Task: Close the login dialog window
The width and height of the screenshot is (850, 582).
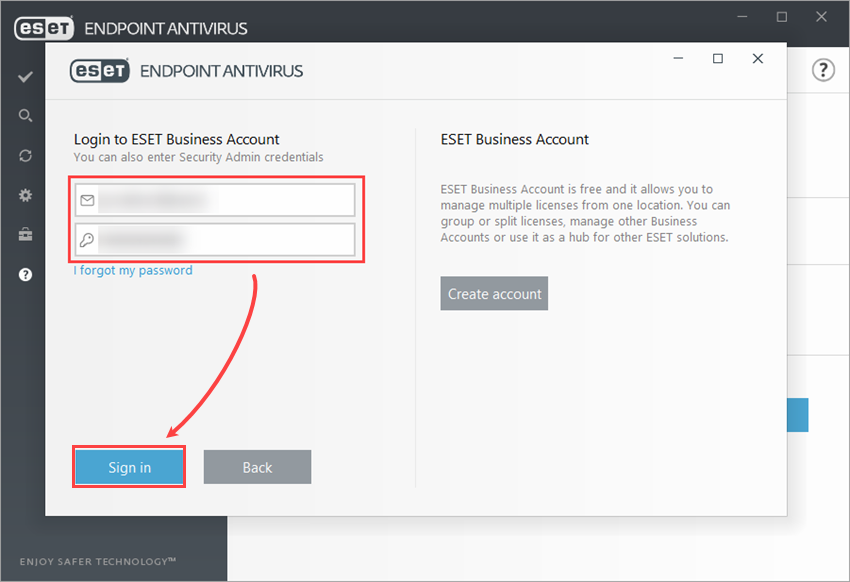Action: point(758,58)
